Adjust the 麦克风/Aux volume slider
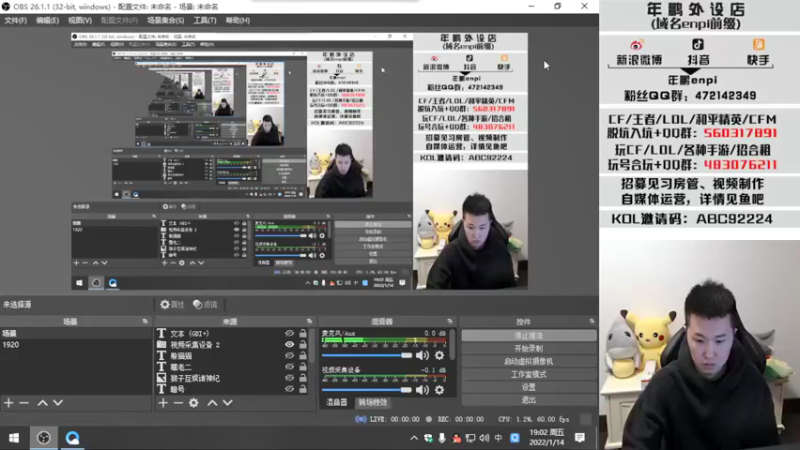The image size is (800, 450). point(367,355)
